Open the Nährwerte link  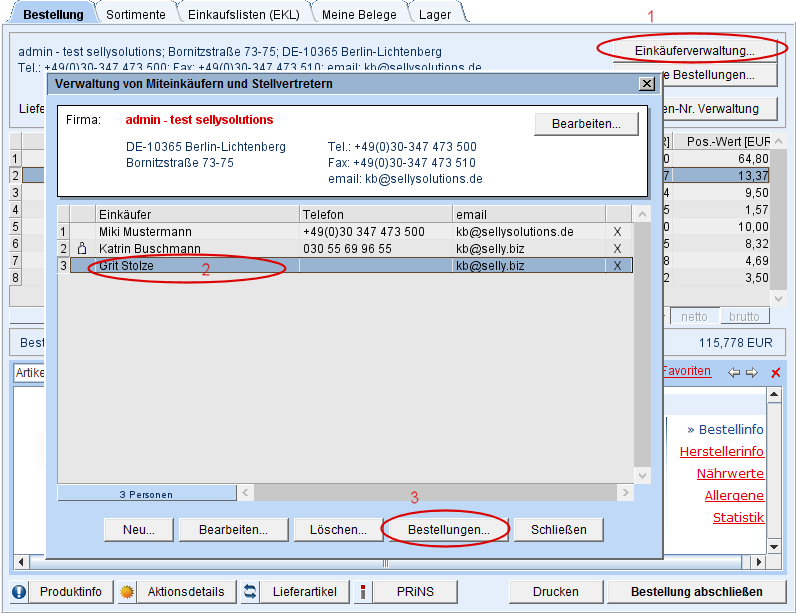733,473
